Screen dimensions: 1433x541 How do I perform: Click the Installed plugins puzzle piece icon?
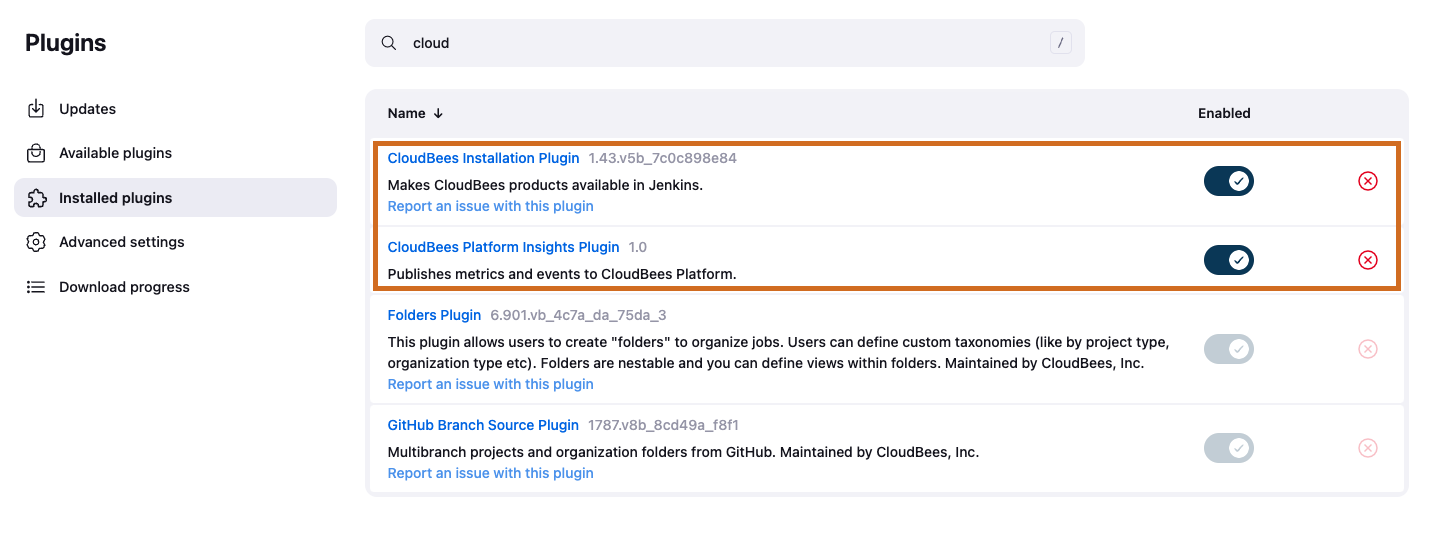pyautogui.click(x=36, y=198)
